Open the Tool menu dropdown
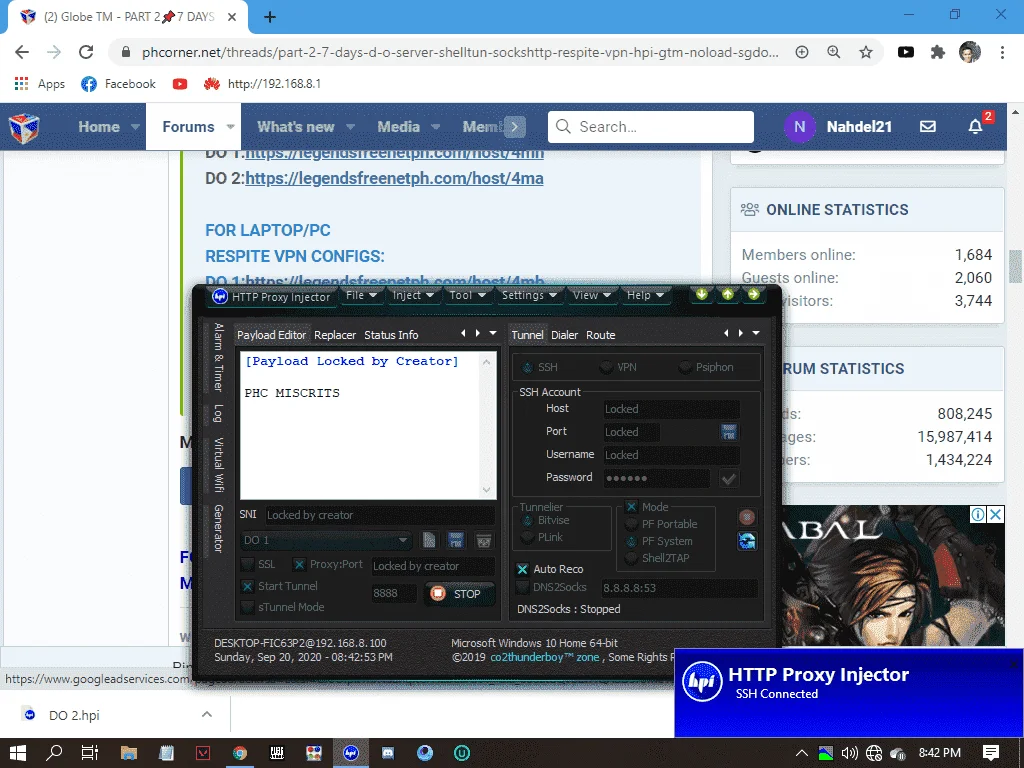The height and width of the screenshot is (768, 1024). click(467, 295)
